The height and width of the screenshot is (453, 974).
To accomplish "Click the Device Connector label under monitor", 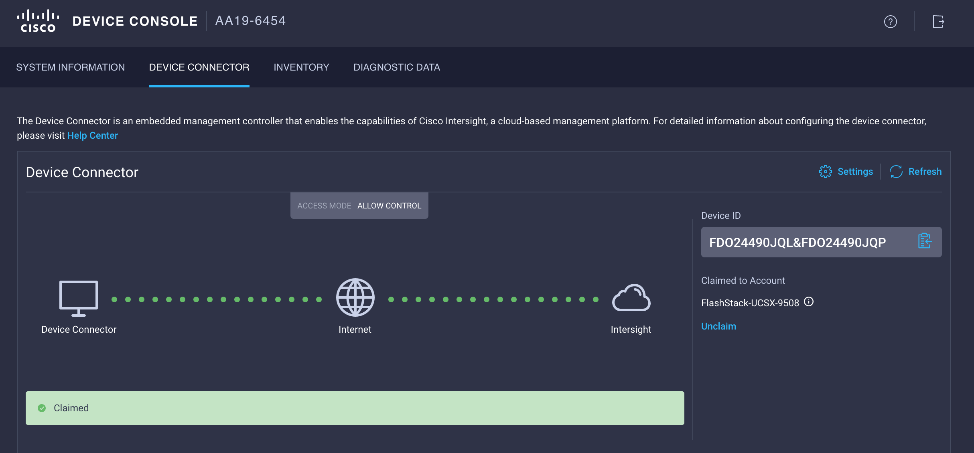I will tap(79, 330).
